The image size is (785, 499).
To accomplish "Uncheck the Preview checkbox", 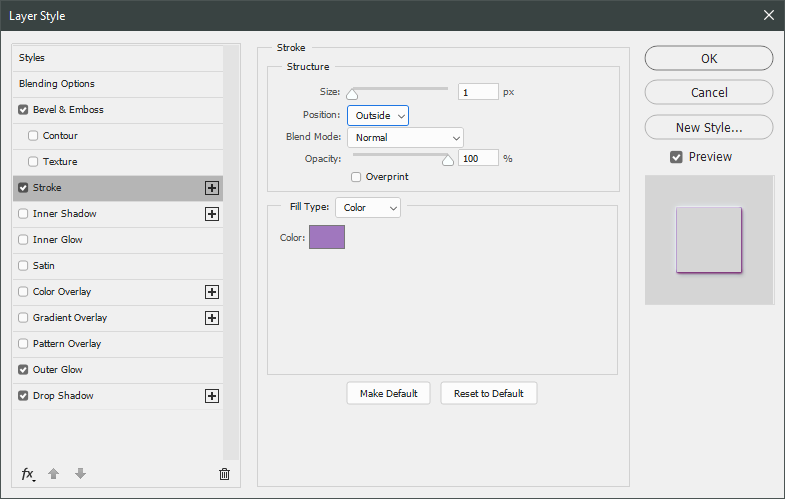I will pyautogui.click(x=676, y=157).
